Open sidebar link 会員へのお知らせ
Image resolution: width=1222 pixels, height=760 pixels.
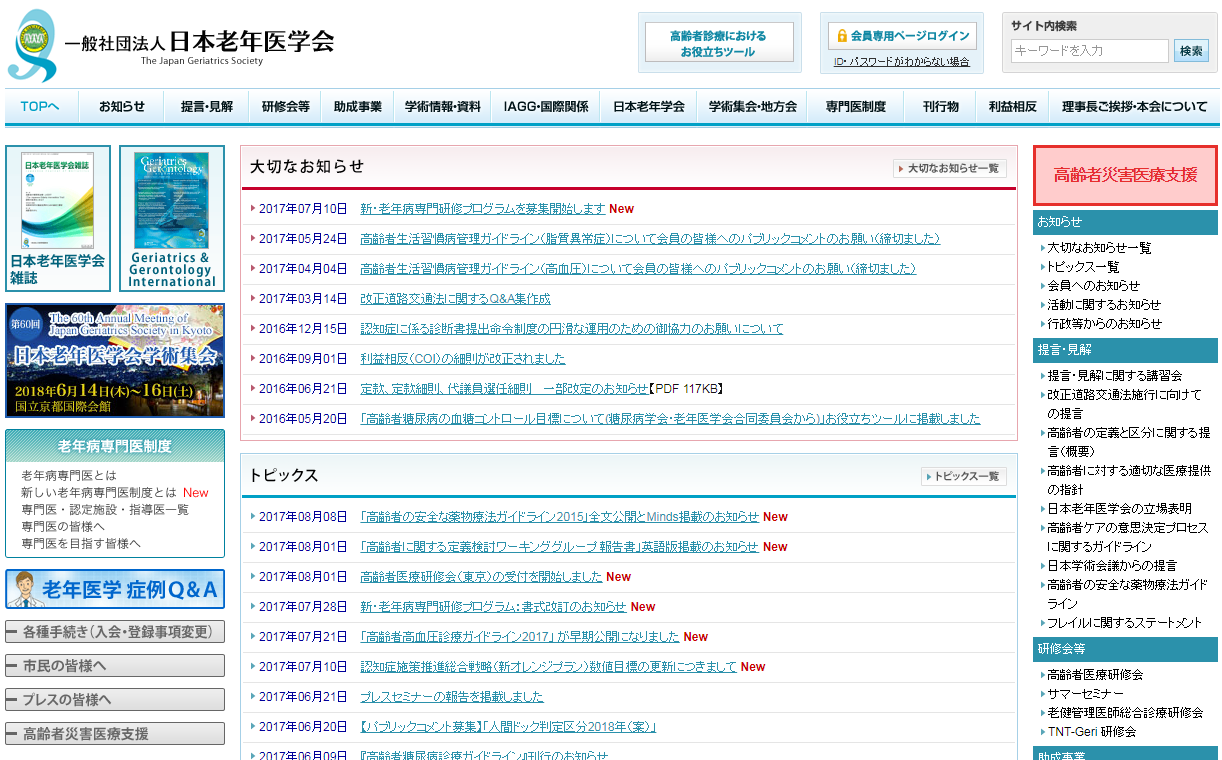(x=1093, y=285)
